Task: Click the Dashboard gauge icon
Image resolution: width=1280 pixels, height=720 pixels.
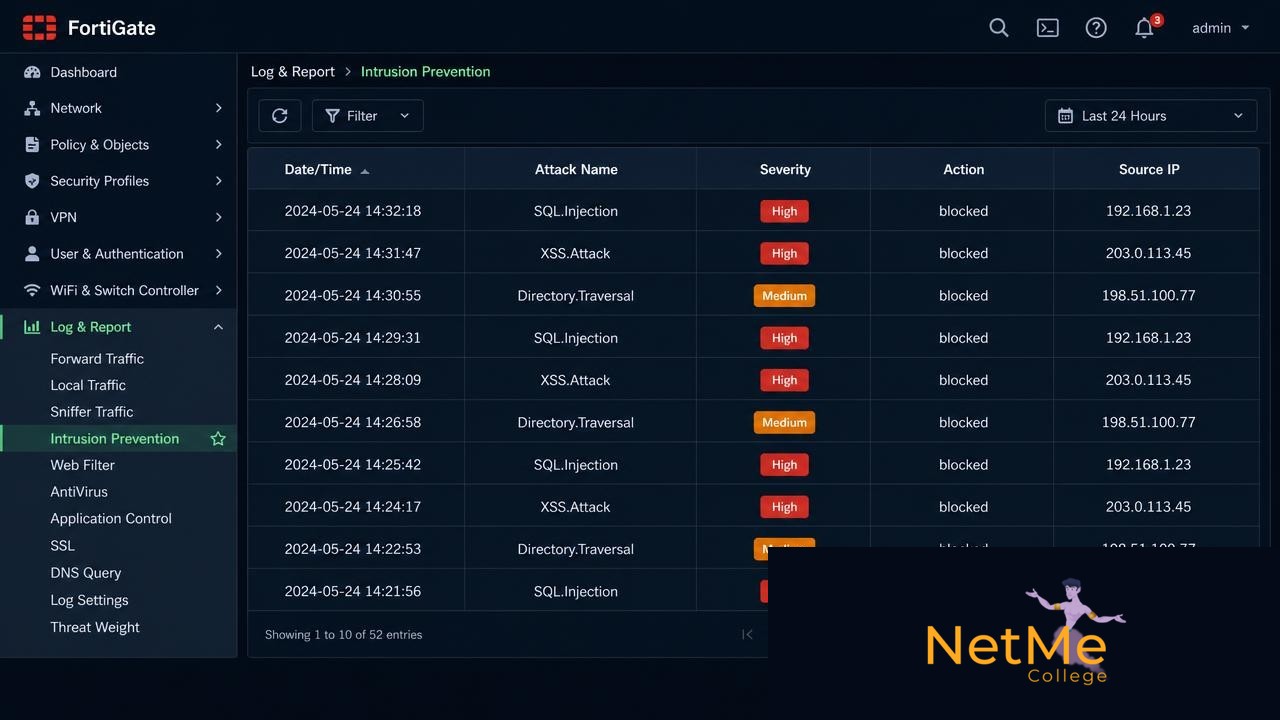Action: click(x=32, y=72)
